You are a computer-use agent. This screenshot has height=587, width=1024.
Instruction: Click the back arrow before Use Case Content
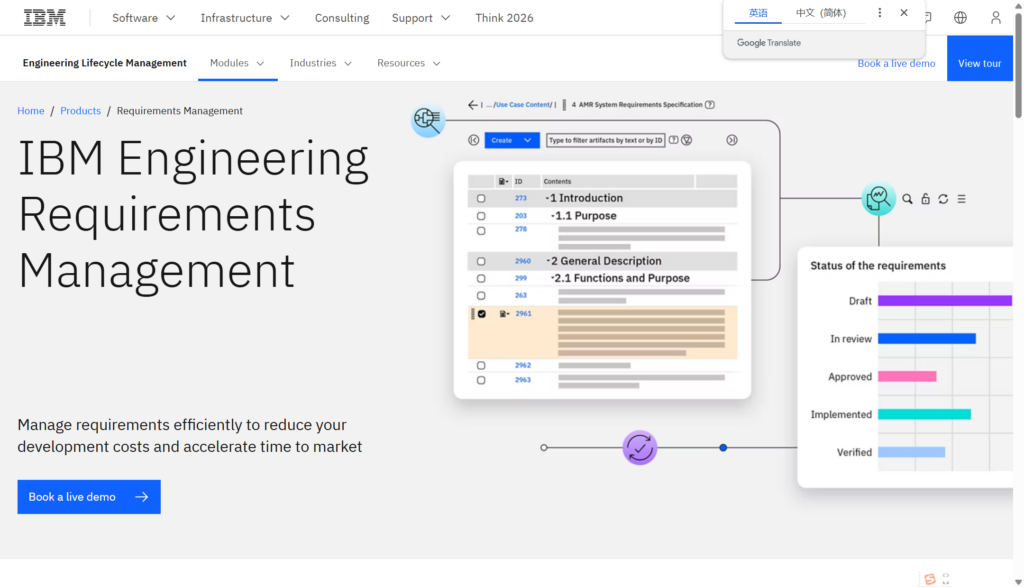tap(473, 105)
